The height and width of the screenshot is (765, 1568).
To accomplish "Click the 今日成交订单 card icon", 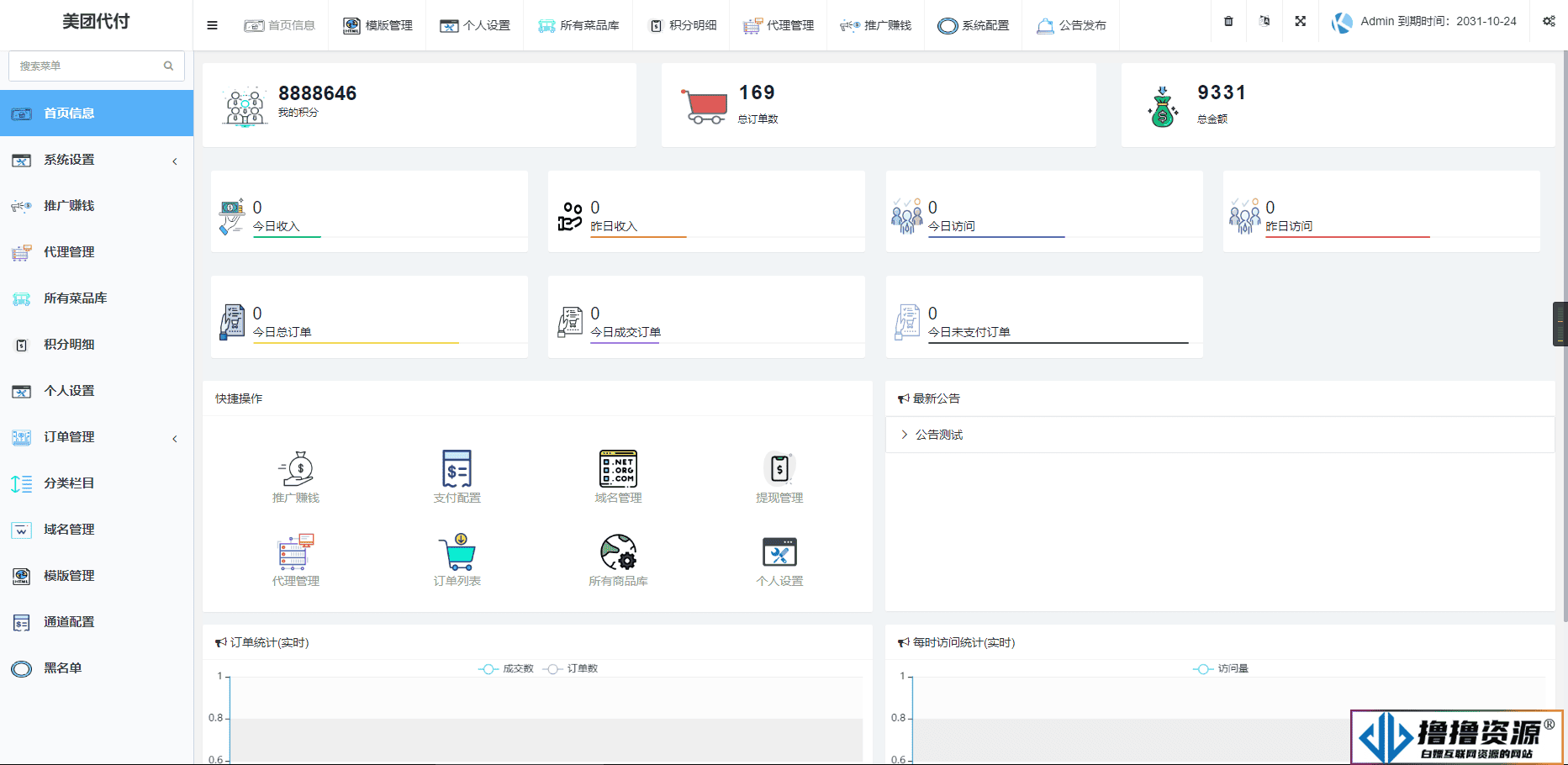I will click(570, 322).
